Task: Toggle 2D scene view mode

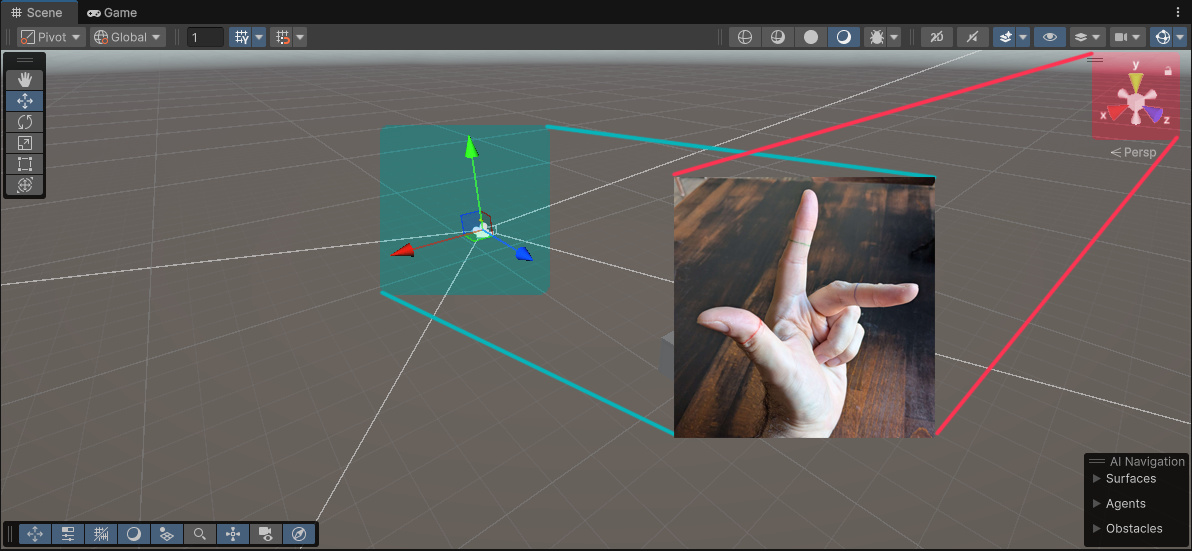Action: (936, 37)
